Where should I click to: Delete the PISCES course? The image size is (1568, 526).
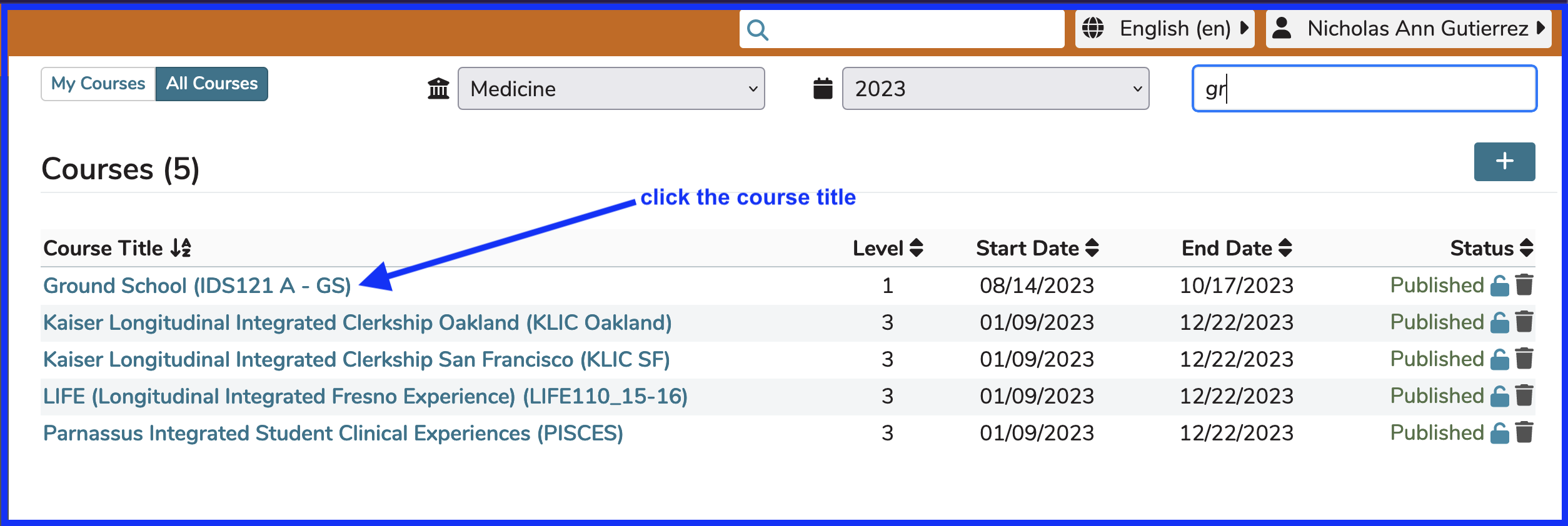point(1525,432)
